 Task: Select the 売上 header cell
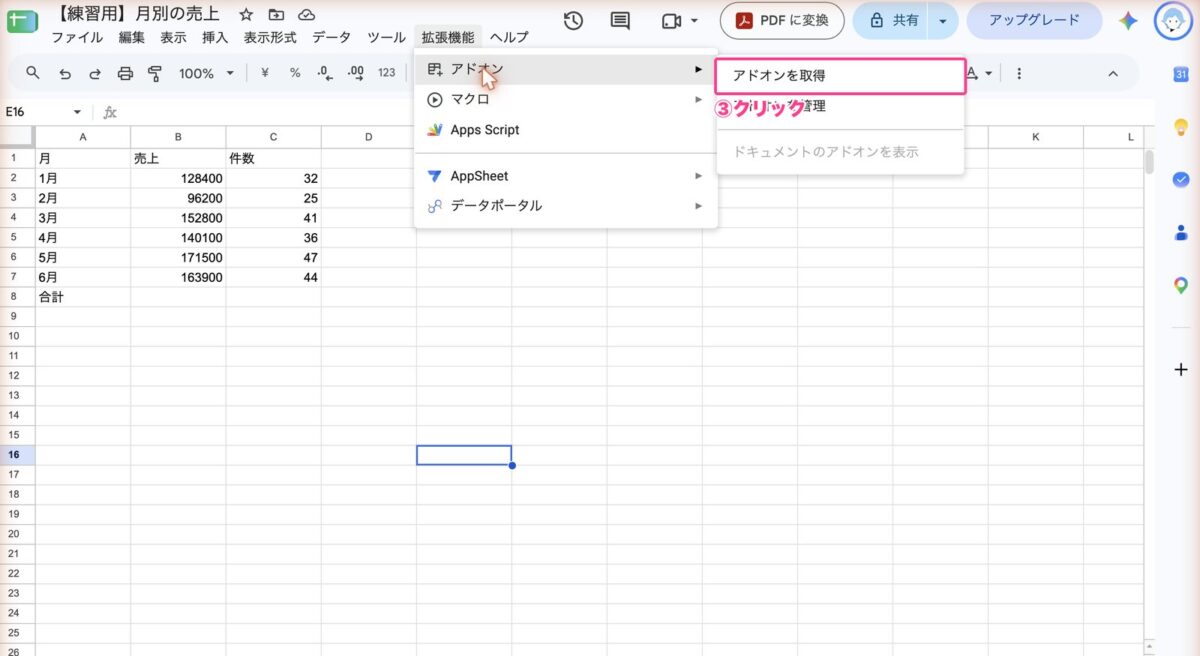coord(178,158)
